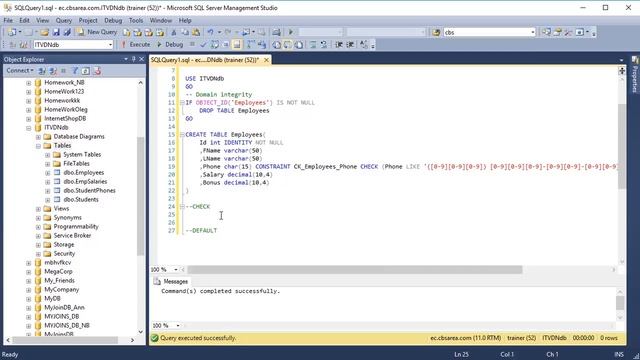Select the InternetShopDB database
Screen dimensions: 640x360
coord(65,118)
